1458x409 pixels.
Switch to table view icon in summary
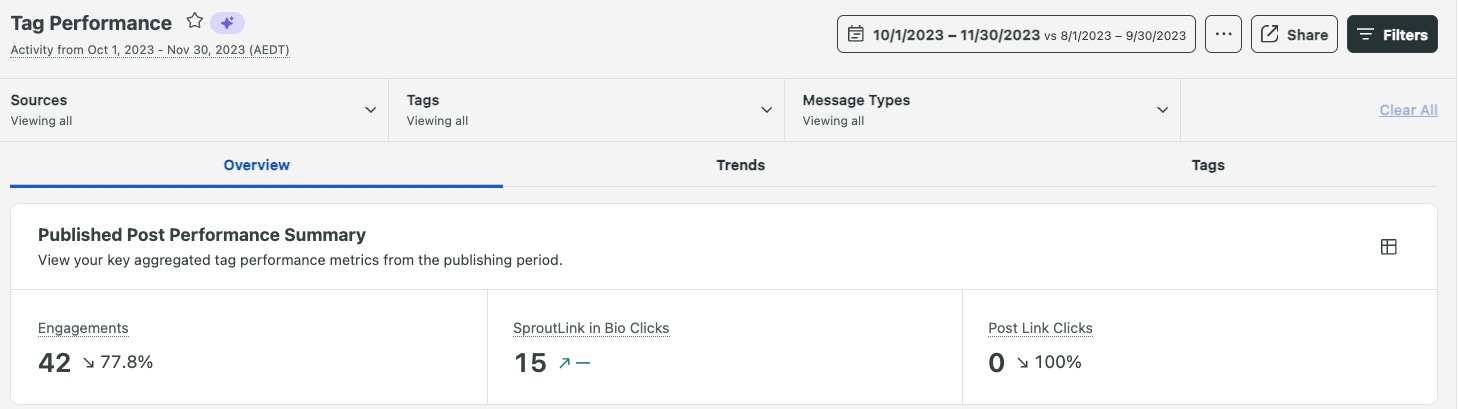pos(1388,247)
